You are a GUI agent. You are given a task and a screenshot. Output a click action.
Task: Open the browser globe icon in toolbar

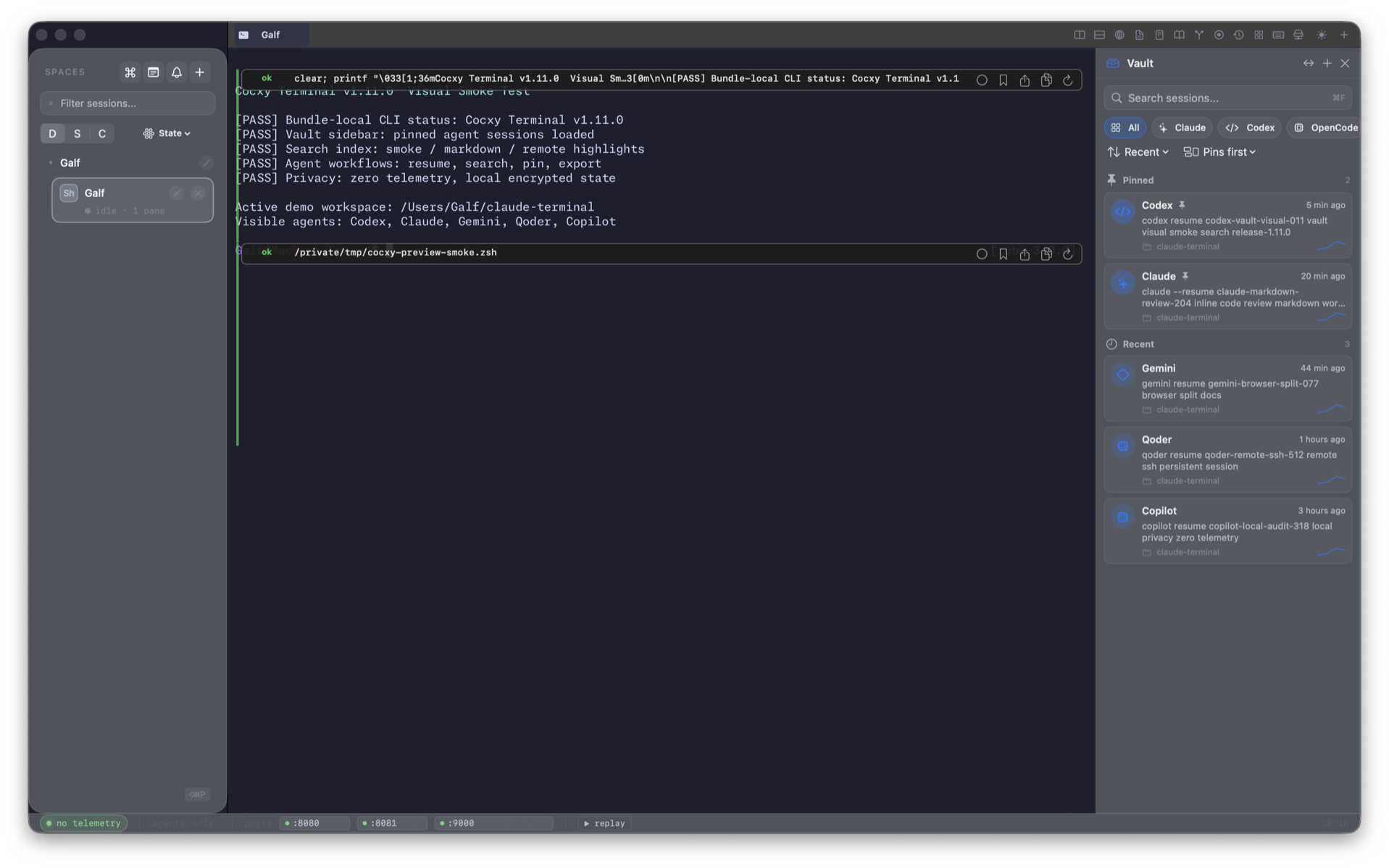(1119, 35)
